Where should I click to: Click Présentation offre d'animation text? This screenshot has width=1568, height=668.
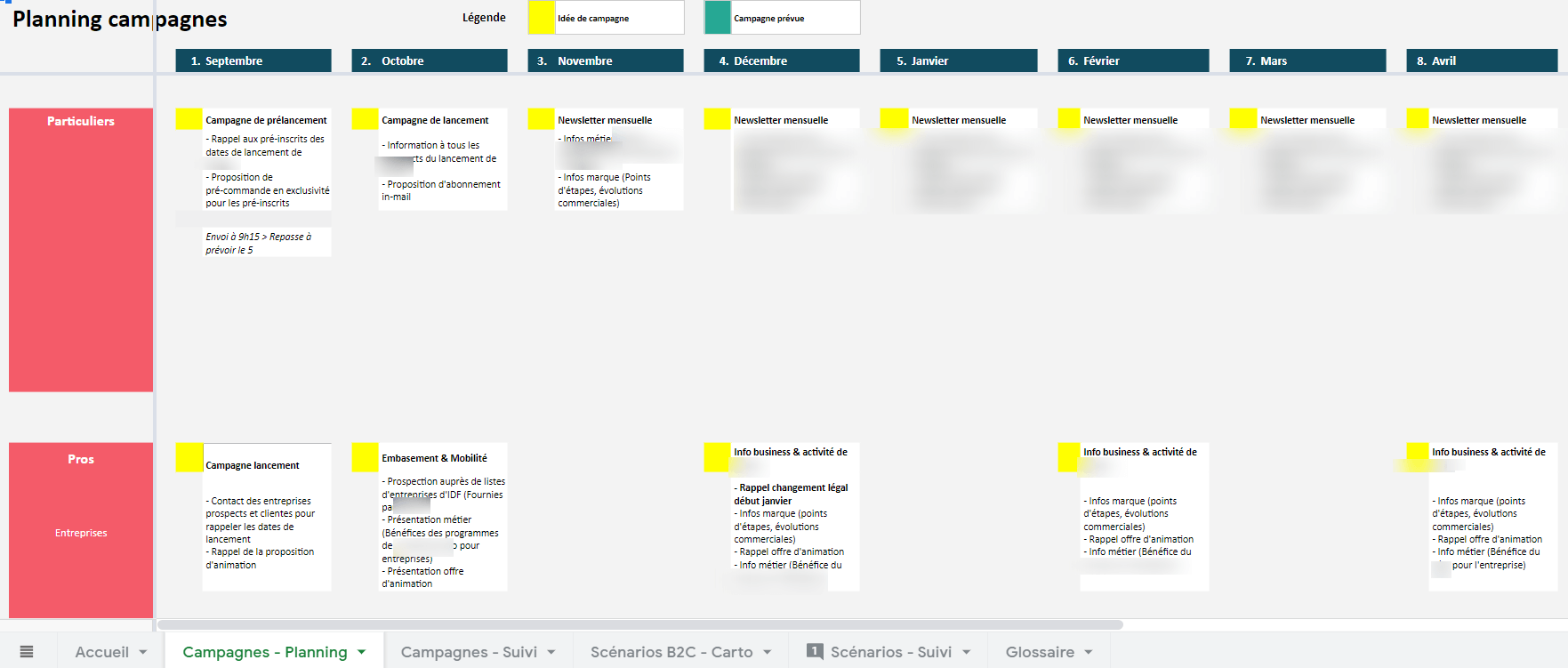(x=422, y=577)
